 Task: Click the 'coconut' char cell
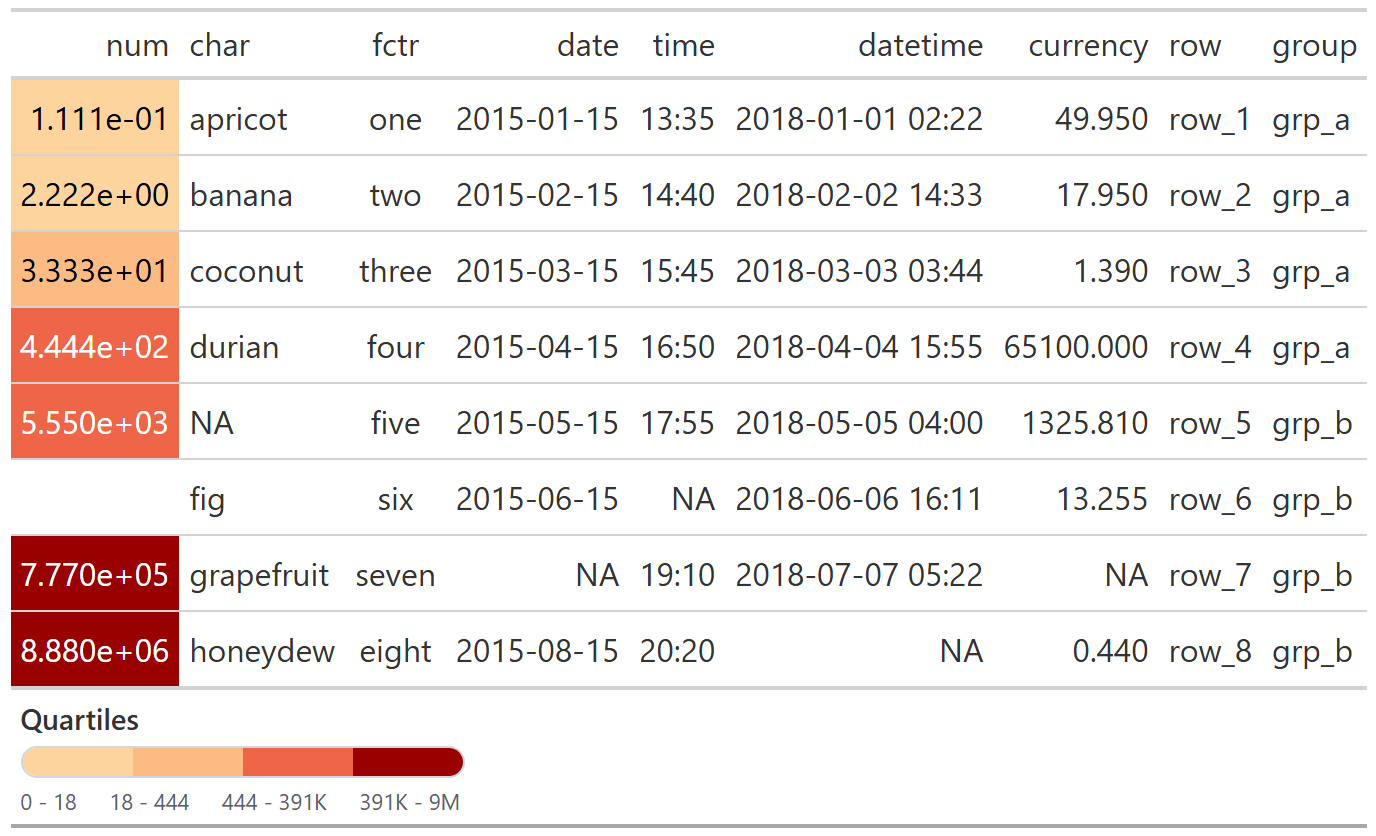click(246, 272)
